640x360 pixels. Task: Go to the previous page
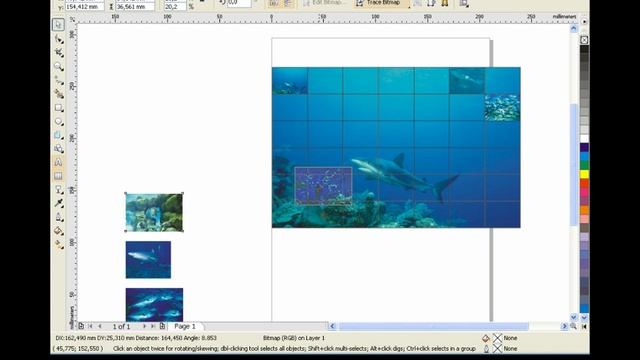(100, 326)
